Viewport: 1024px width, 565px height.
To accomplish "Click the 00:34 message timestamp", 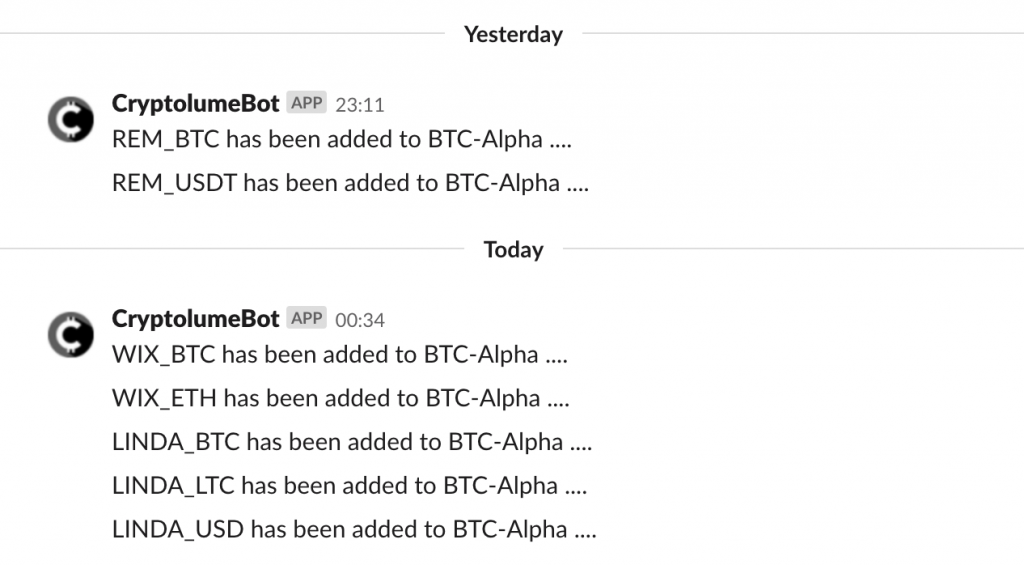I will pyautogui.click(x=359, y=320).
